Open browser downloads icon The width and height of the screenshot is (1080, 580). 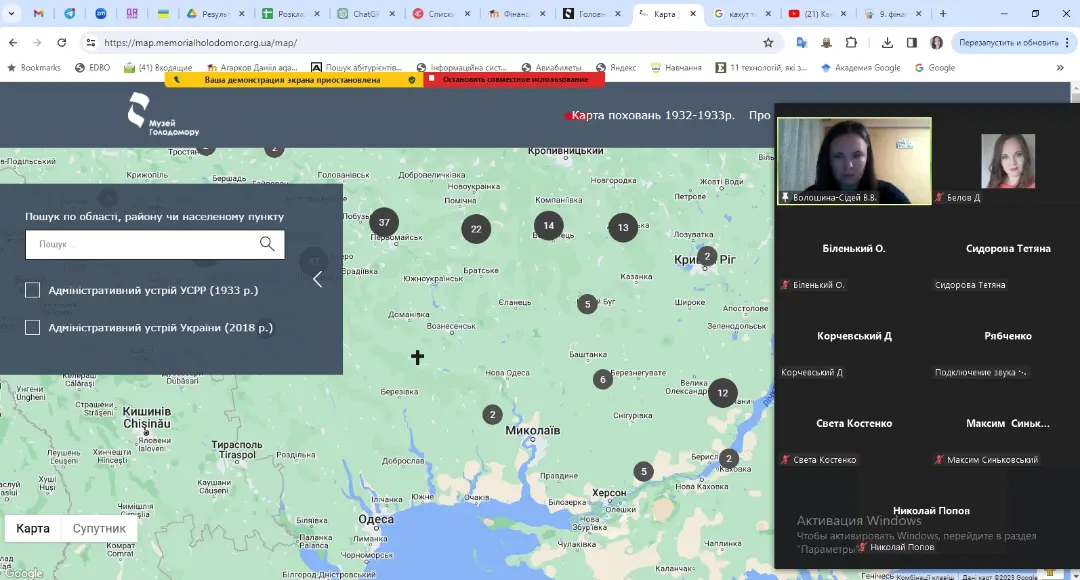888,43
